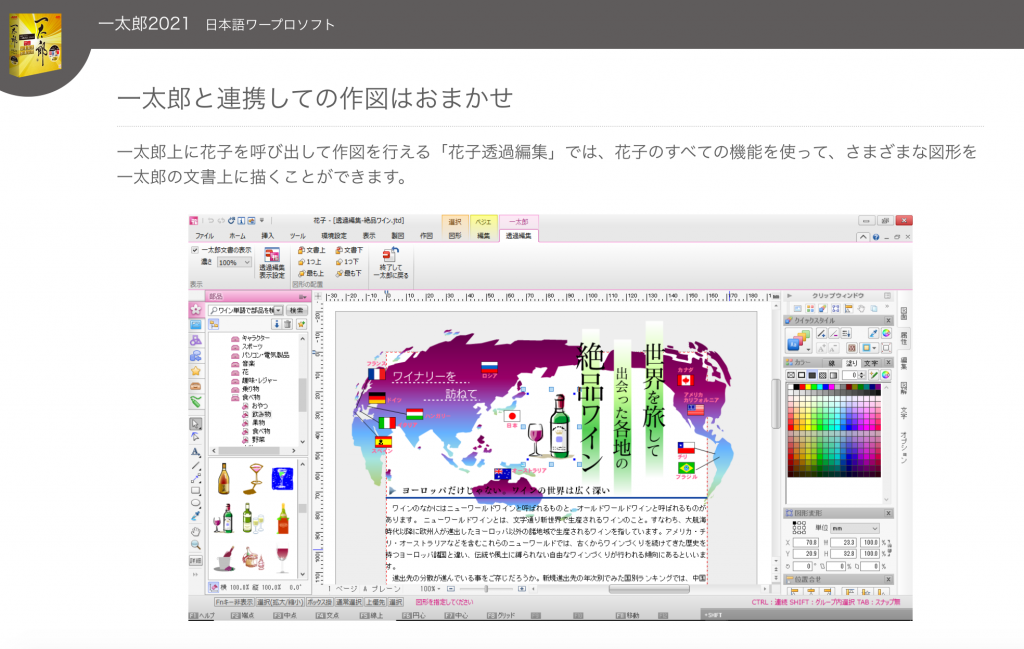This screenshot has width=1024, height=649.
Task: Select the star icon in left sidebar
Action: click(x=196, y=371)
